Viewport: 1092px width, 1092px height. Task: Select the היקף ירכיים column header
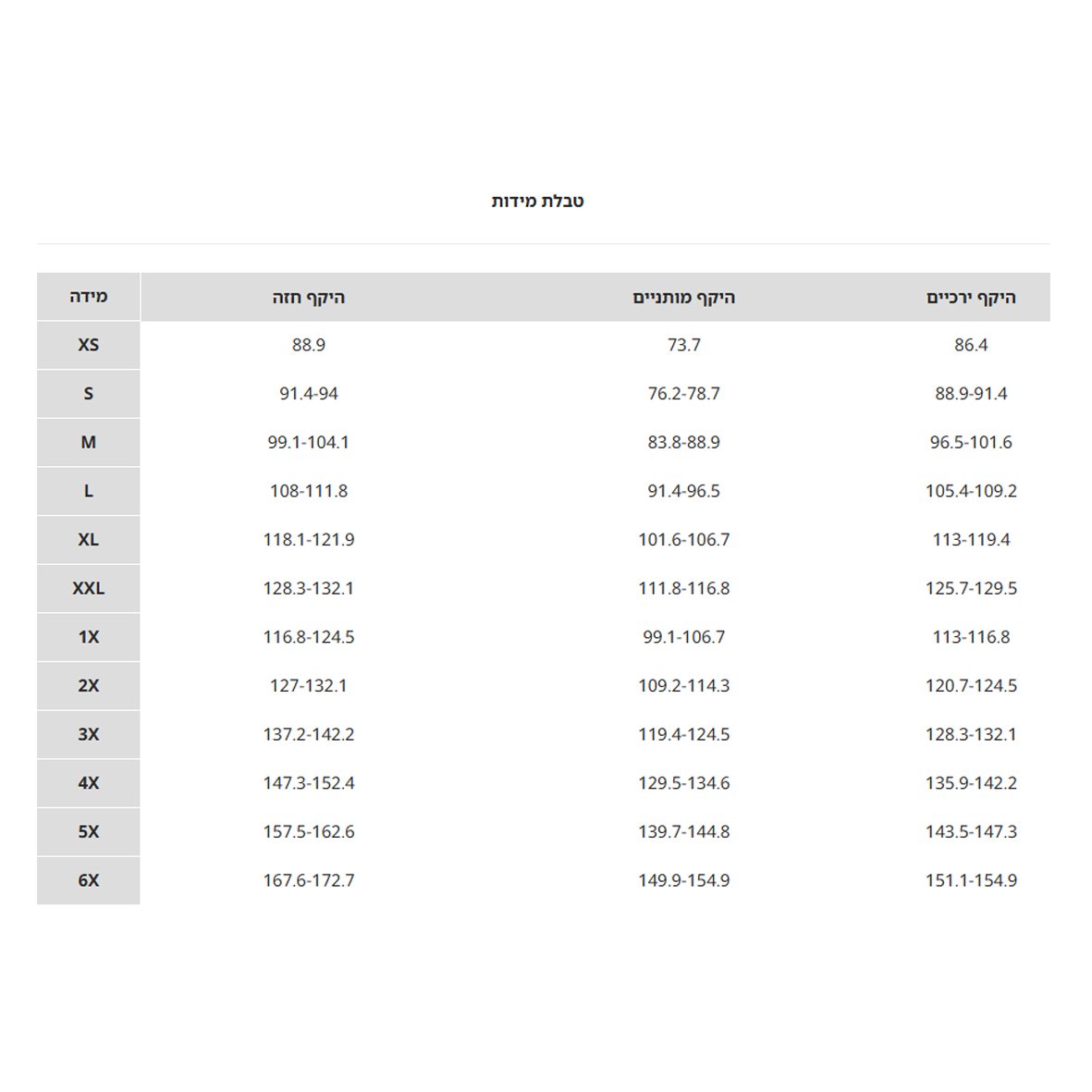pos(971,298)
